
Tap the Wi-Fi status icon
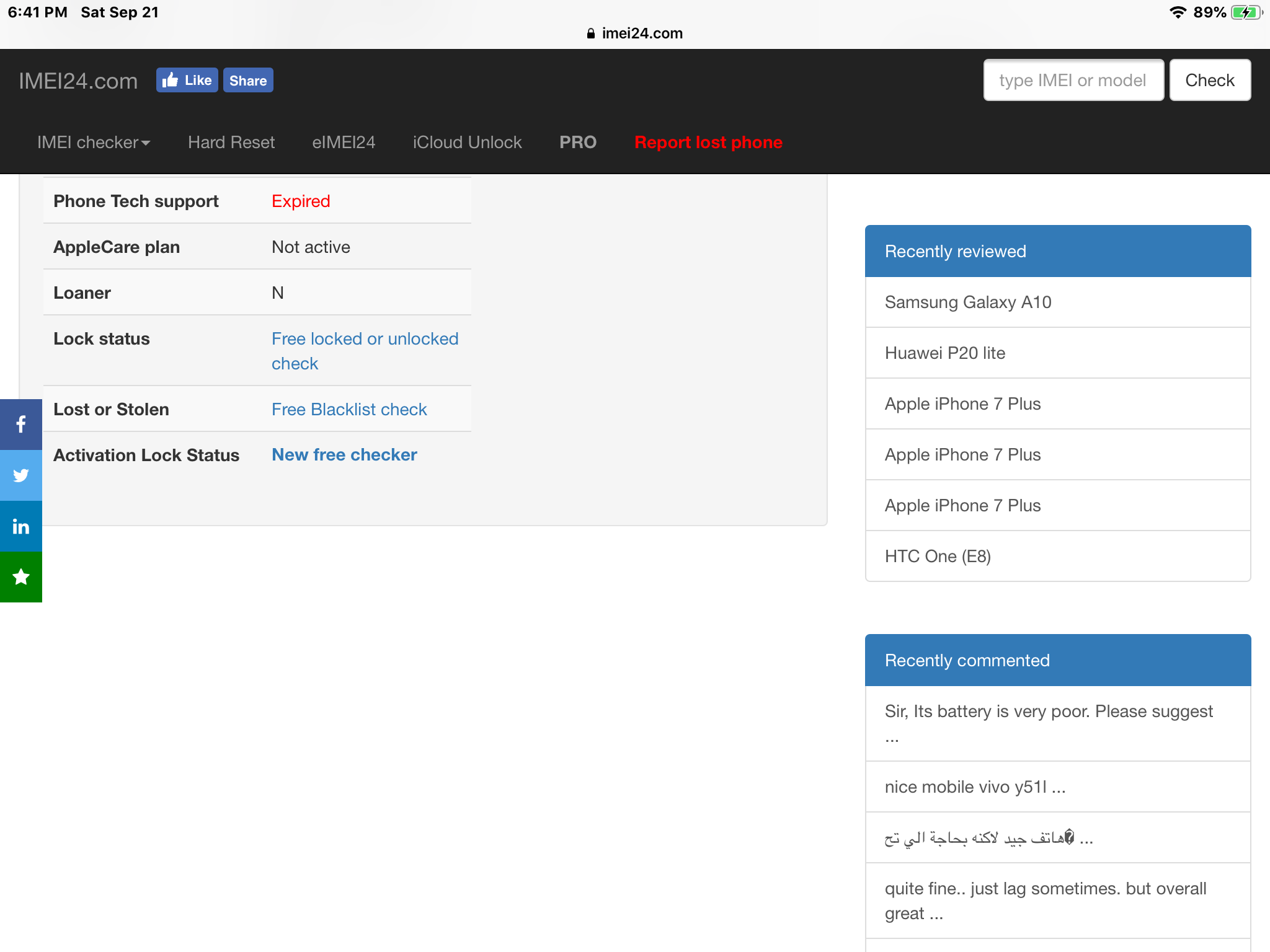[1177, 12]
